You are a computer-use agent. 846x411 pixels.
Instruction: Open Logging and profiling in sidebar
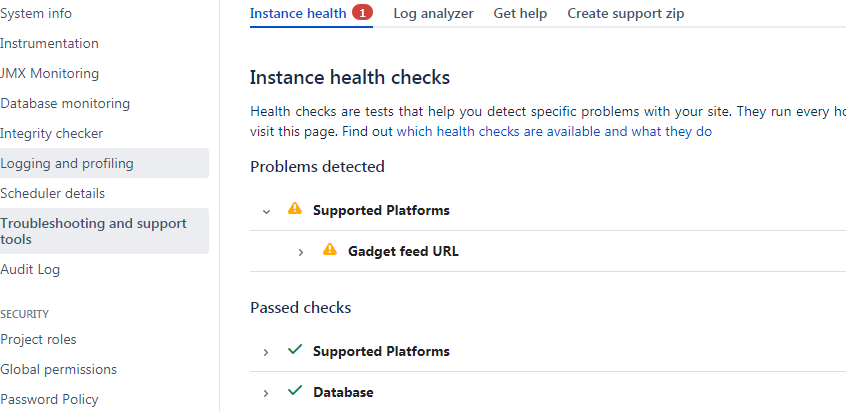(x=103, y=163)
